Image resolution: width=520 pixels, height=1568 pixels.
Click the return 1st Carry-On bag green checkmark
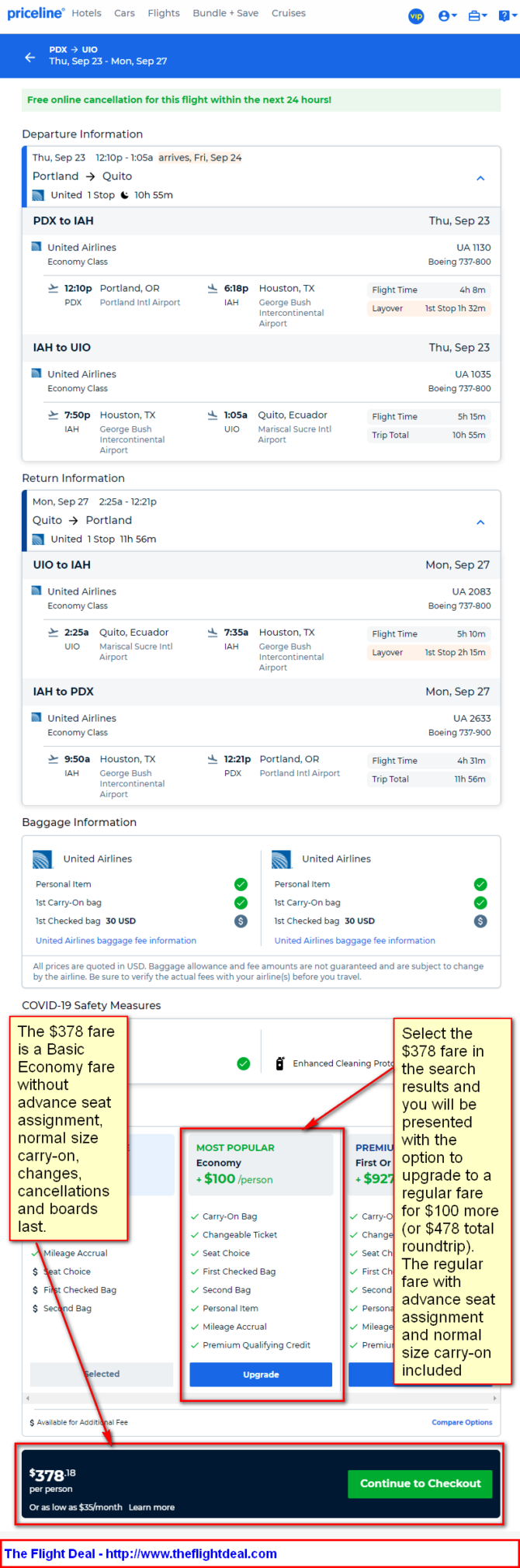[480, 903]
